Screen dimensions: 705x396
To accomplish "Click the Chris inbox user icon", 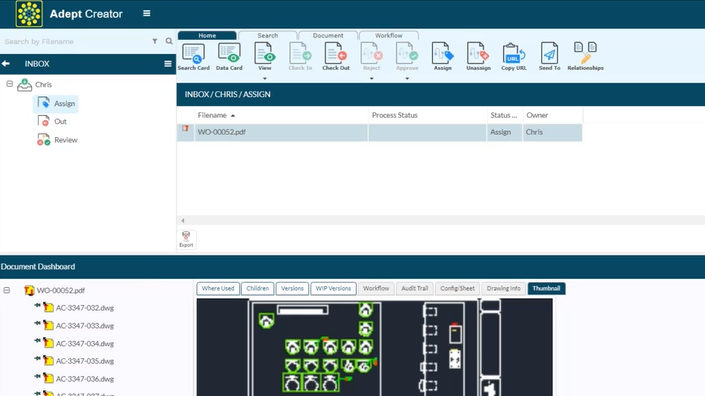I will coord(24,85).
